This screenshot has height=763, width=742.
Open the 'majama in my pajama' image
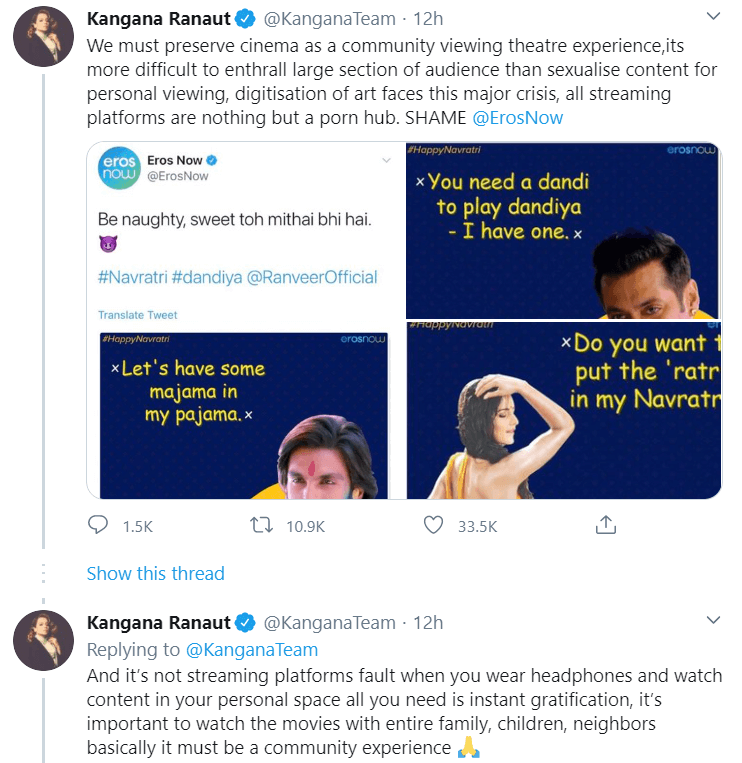point(244,415)
